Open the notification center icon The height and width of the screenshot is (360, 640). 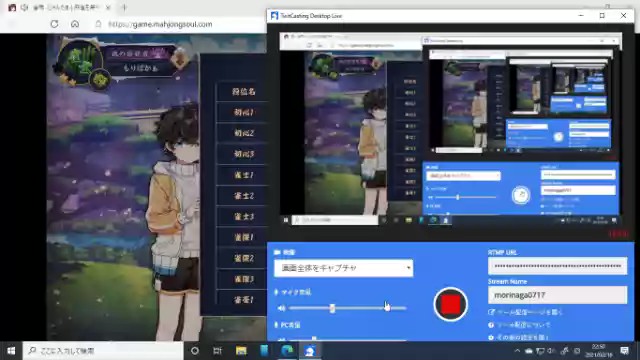click(x=624, y=351)
